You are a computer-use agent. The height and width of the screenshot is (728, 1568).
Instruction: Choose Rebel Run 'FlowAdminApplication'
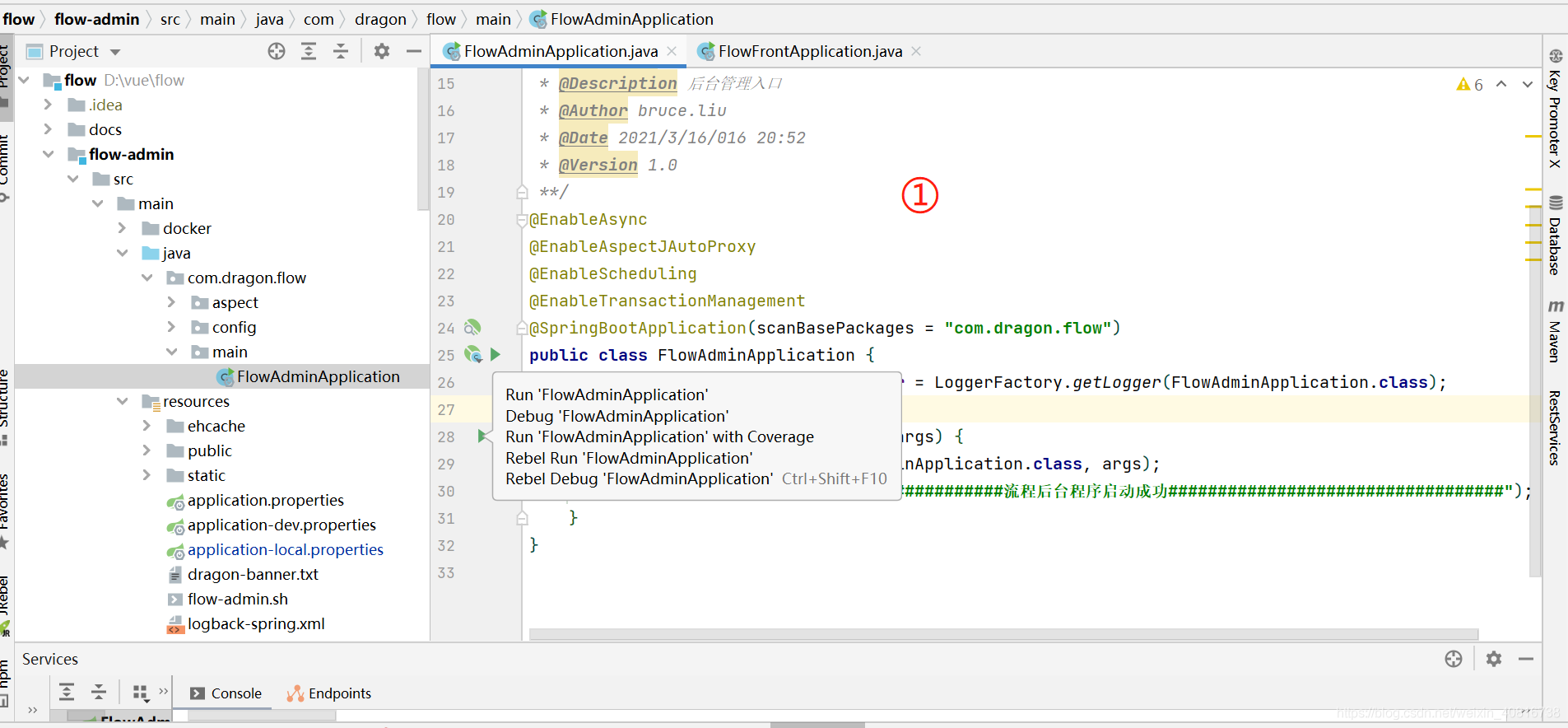coord(628,458)
